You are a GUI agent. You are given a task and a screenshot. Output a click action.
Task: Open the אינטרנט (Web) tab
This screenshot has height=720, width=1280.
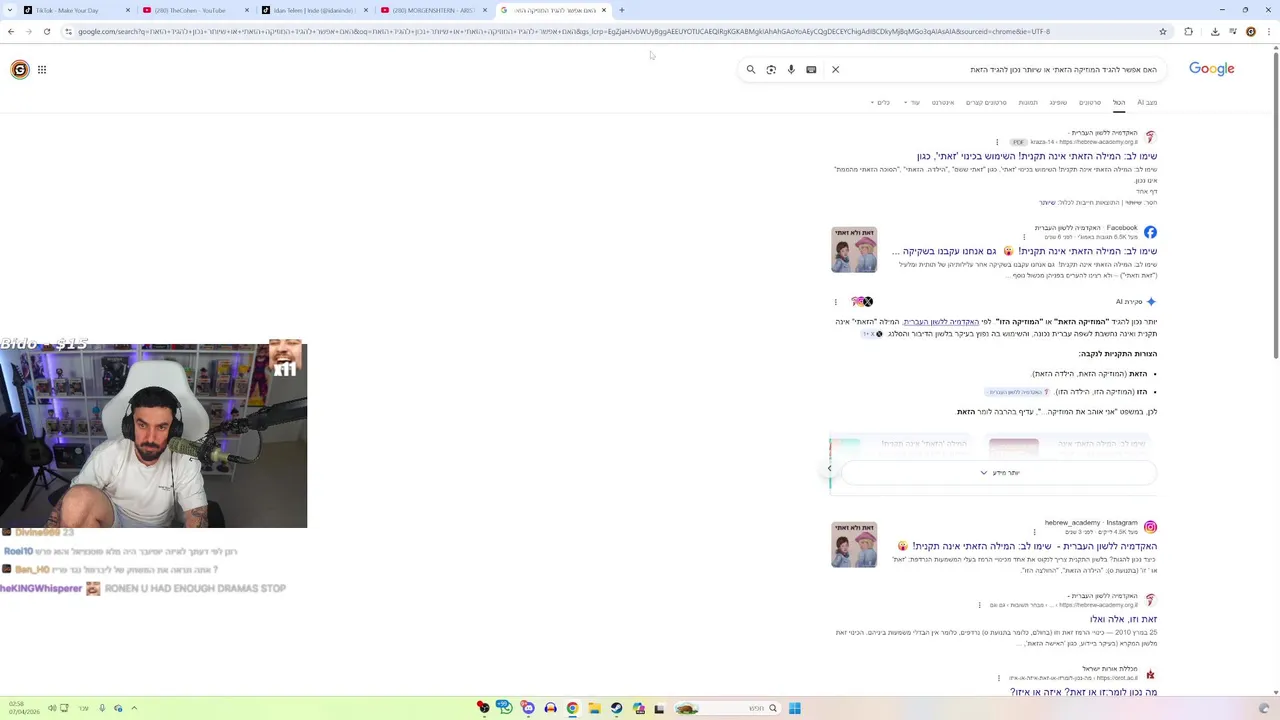point(943,102)
